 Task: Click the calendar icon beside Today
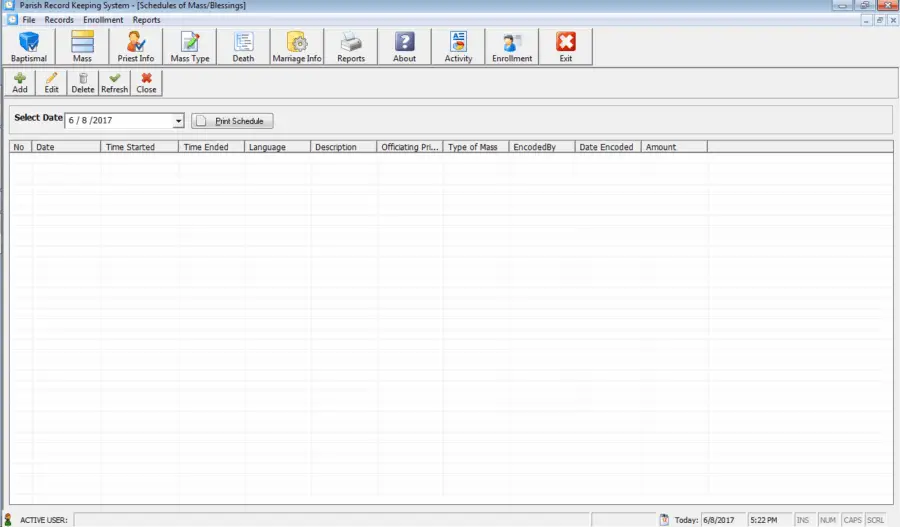(664, 520)
